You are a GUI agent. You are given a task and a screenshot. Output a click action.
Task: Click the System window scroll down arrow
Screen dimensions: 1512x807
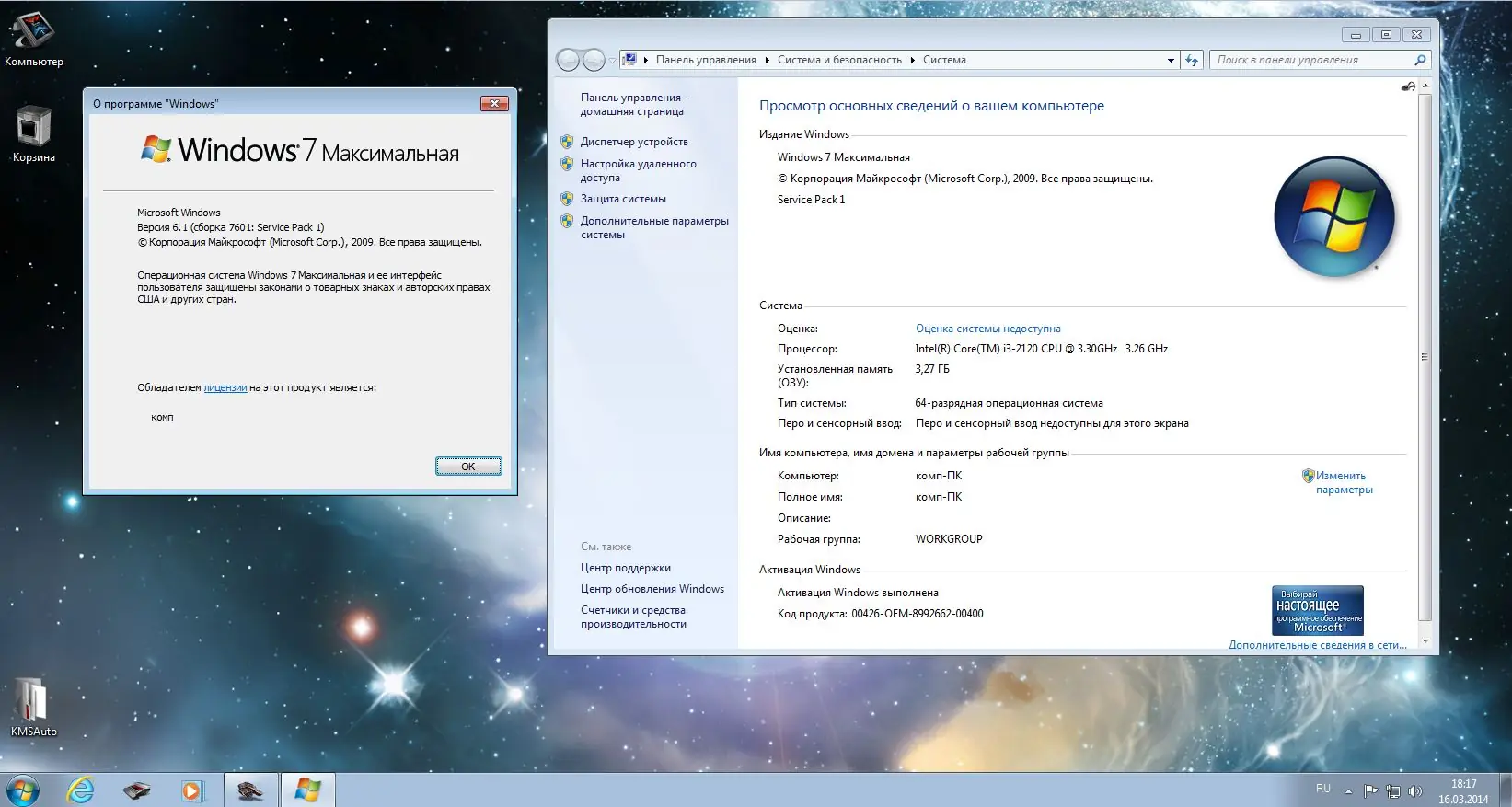1425,641
